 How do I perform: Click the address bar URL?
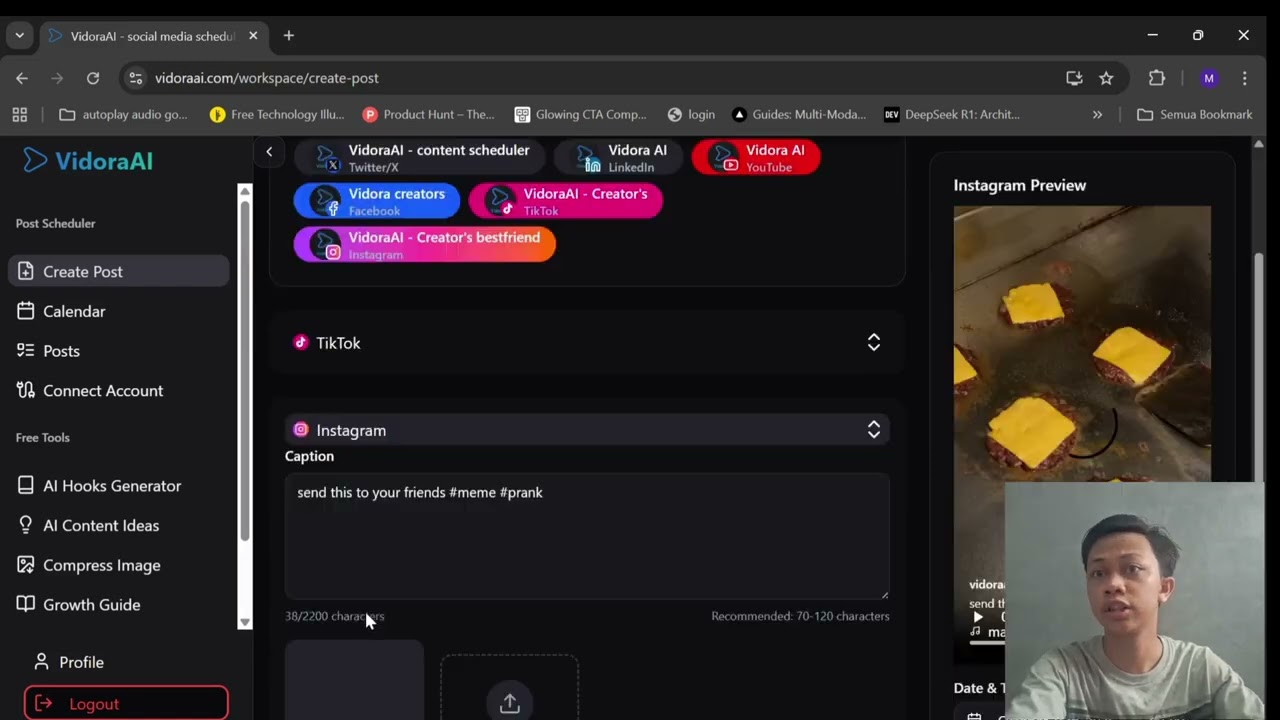pos(267,78)
